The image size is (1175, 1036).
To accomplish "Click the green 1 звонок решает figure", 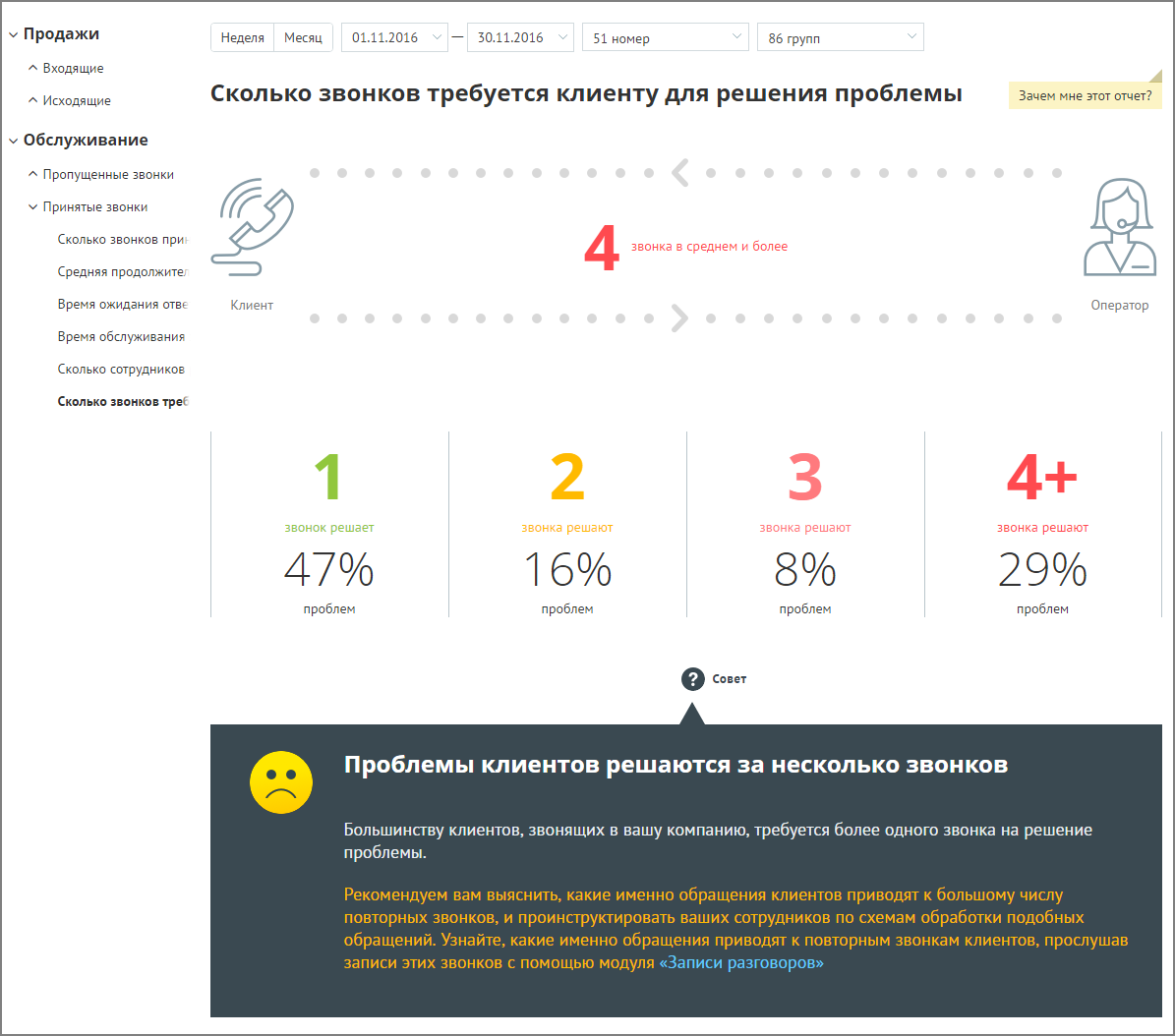I will [x=329, y=477].
